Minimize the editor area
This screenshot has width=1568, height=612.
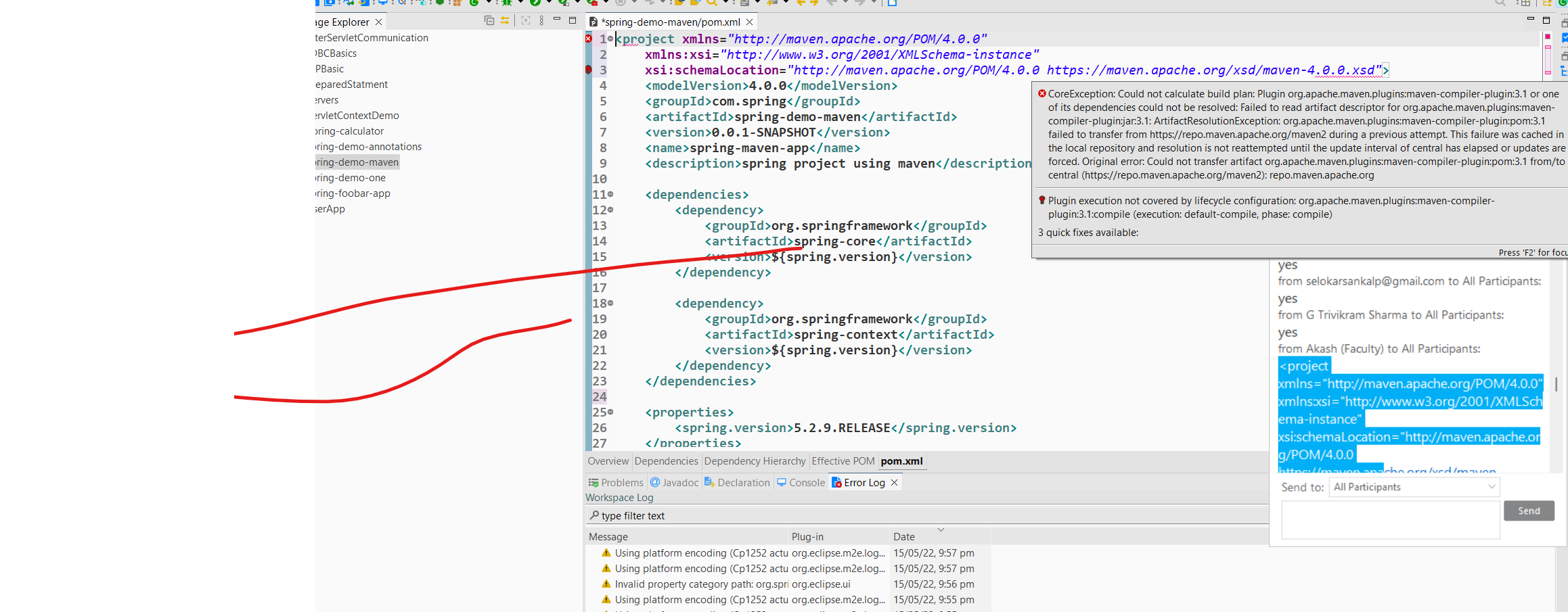(1531, 20)
